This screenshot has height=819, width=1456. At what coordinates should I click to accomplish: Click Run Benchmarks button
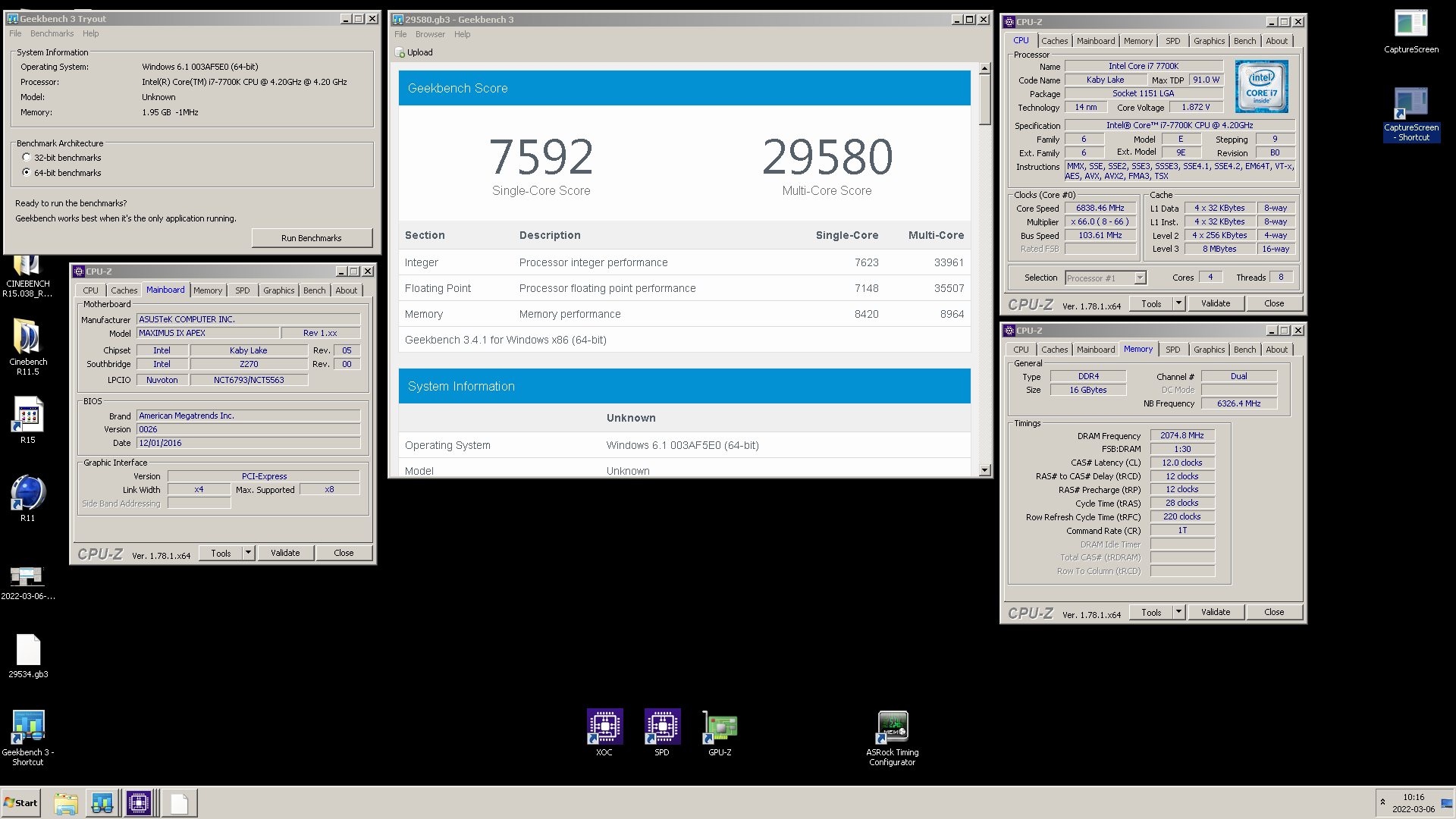[312, 238]
